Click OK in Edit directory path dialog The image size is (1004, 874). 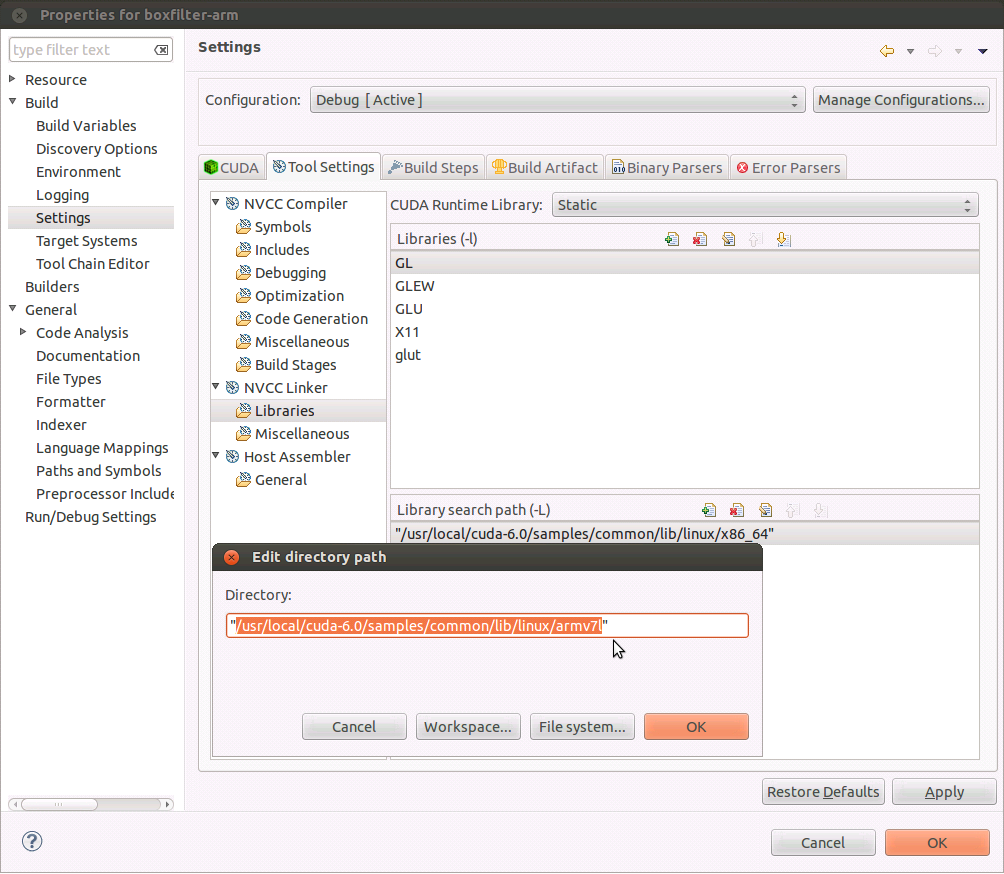point(696,727)
